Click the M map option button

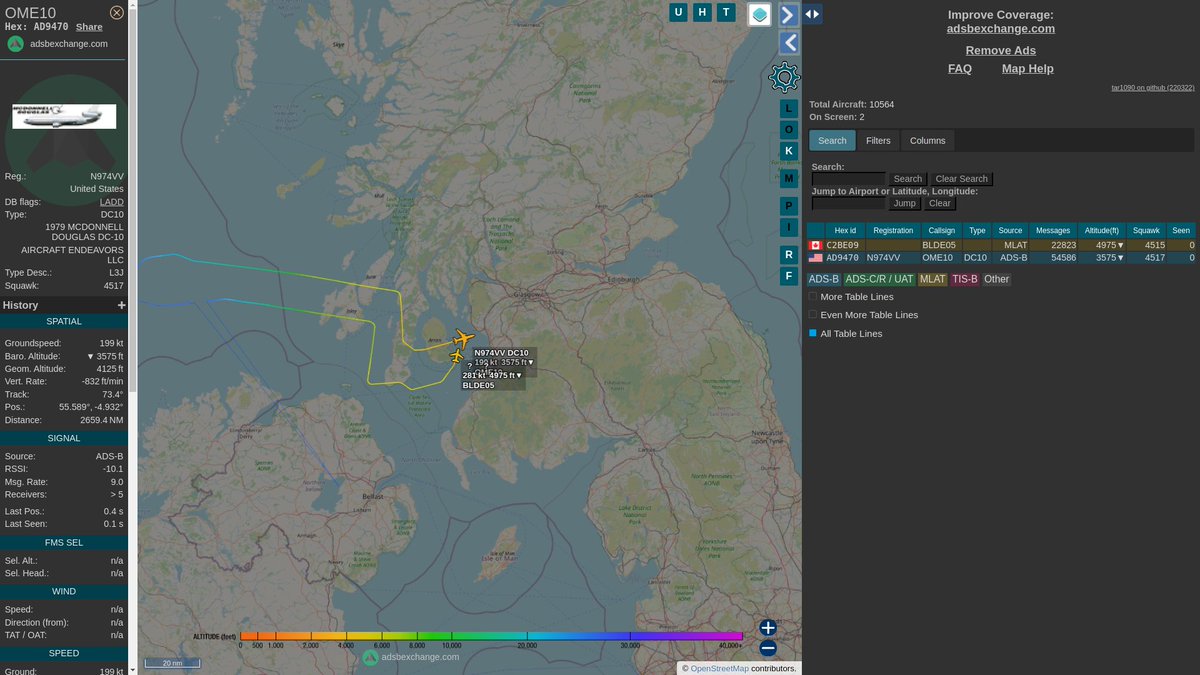[789, 178]
